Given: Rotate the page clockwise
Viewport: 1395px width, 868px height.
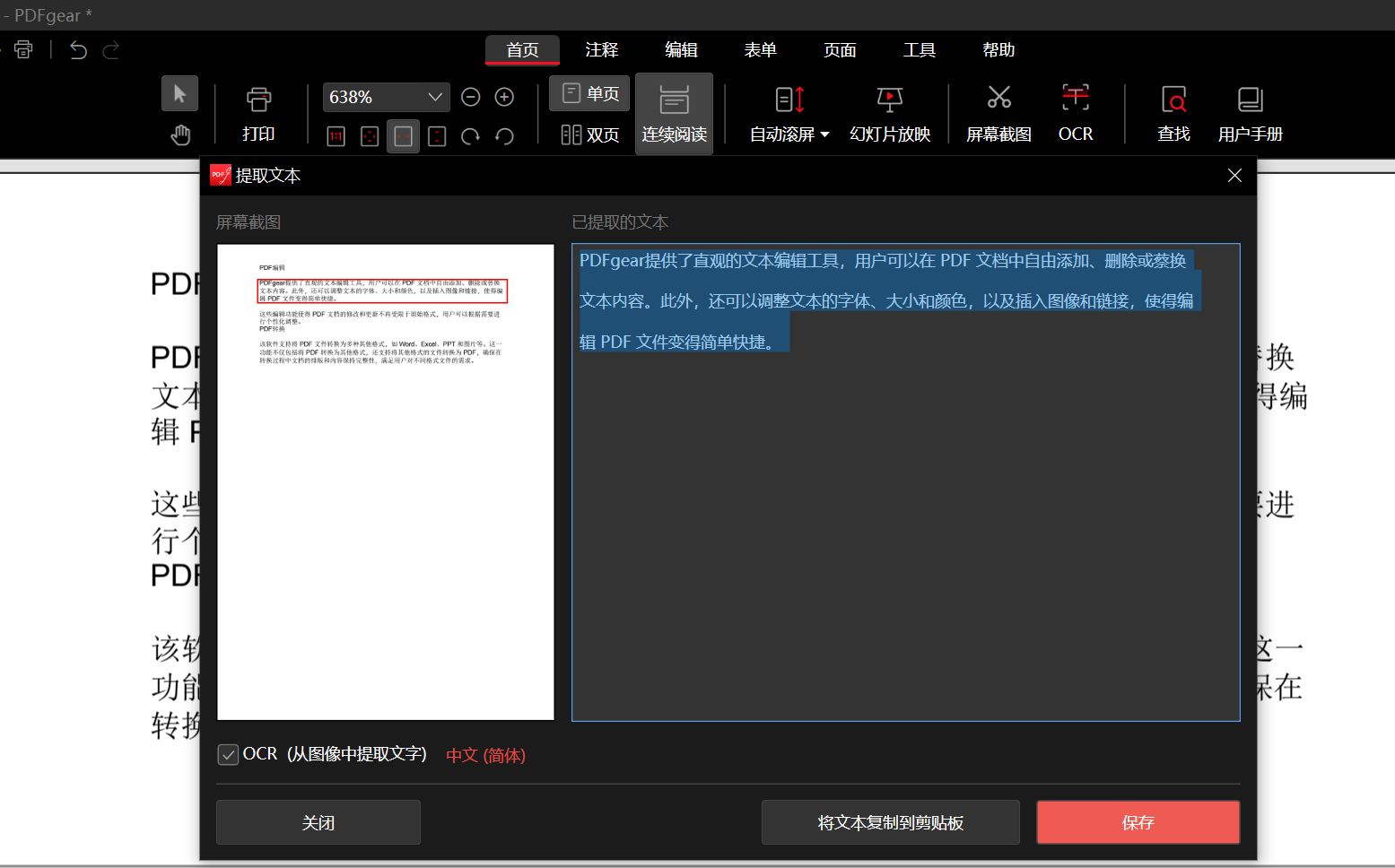Looking at the screenshot, I should click(471, 136).
